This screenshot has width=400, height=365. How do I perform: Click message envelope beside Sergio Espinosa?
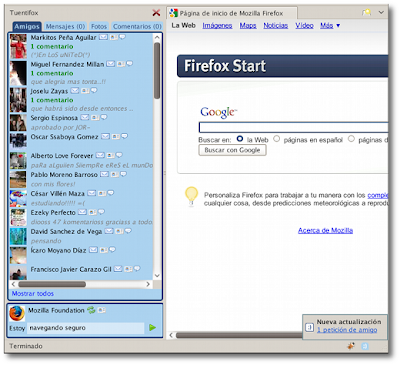pyautogui.click(x=85, y=117)
